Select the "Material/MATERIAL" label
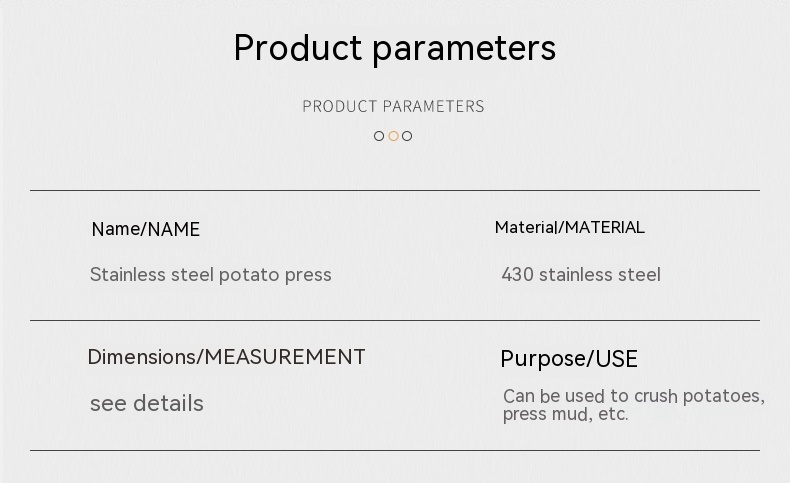Screen dimensions: 790x483 click(x=569, y=227)
